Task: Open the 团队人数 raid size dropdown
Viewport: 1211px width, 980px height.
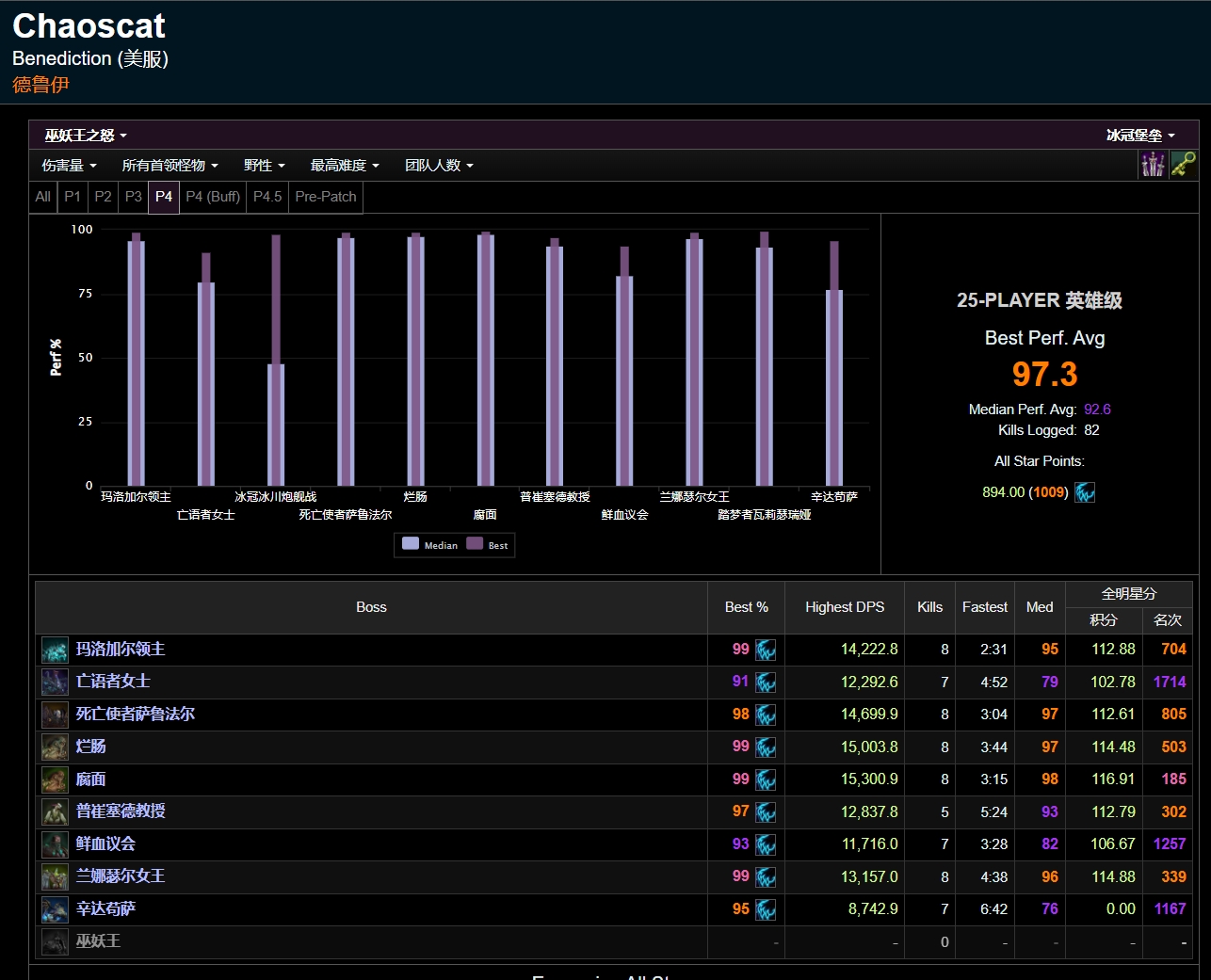Action: click(x=439, y=166)
